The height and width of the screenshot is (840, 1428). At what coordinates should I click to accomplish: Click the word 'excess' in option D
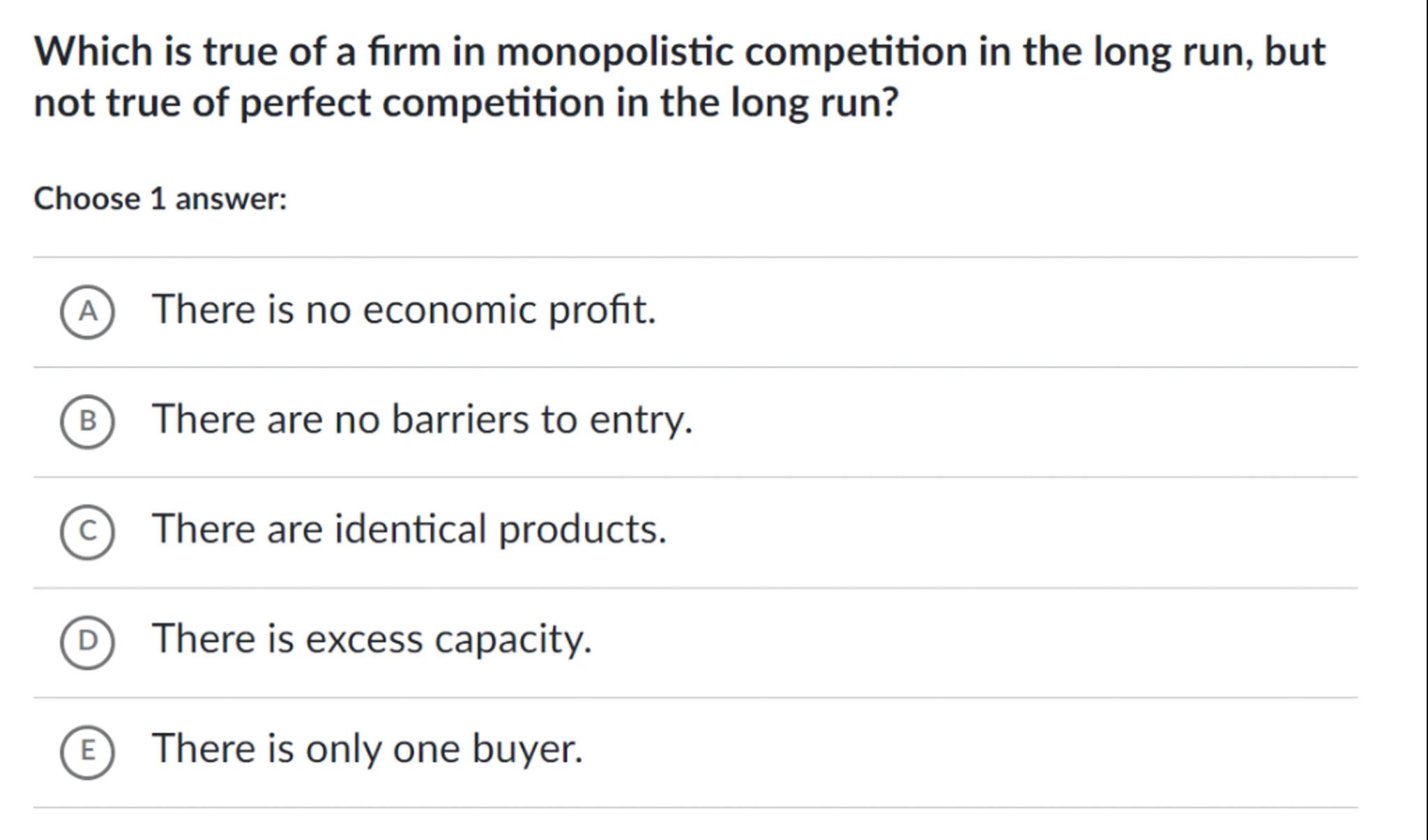364,639
